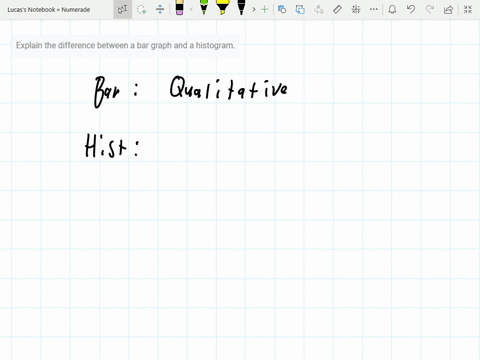Open the shapes tool
Screen dimensions: 480x360
tap(282, 9)
